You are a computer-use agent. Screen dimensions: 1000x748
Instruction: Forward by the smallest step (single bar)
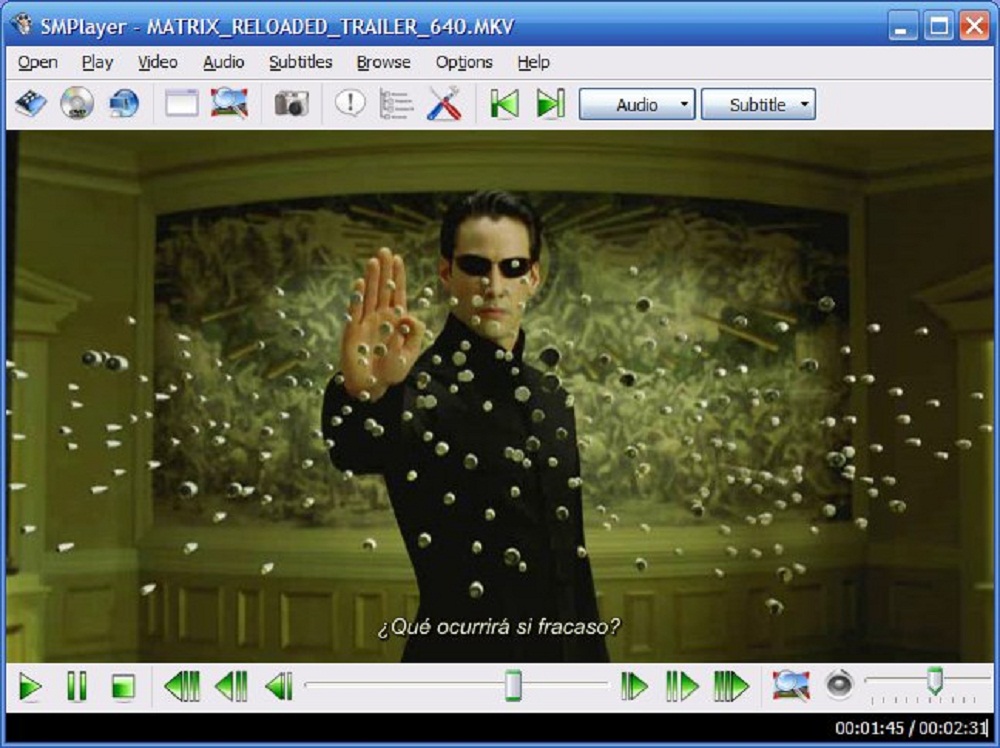(x=634, y=687)
